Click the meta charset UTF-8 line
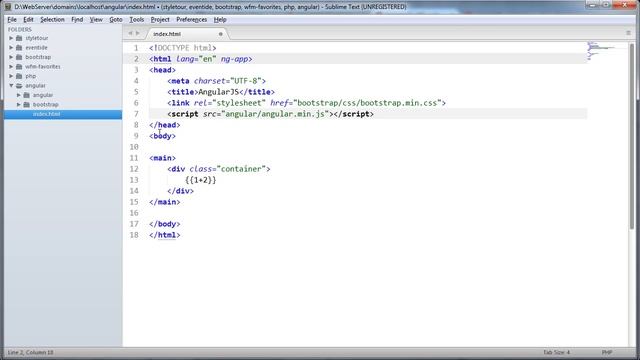The image size is (640, 360). [216, 81]
